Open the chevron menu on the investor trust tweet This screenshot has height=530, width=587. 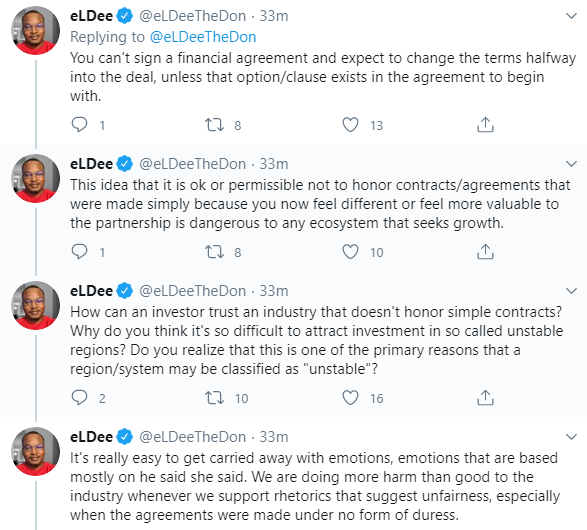click(571, 290)
